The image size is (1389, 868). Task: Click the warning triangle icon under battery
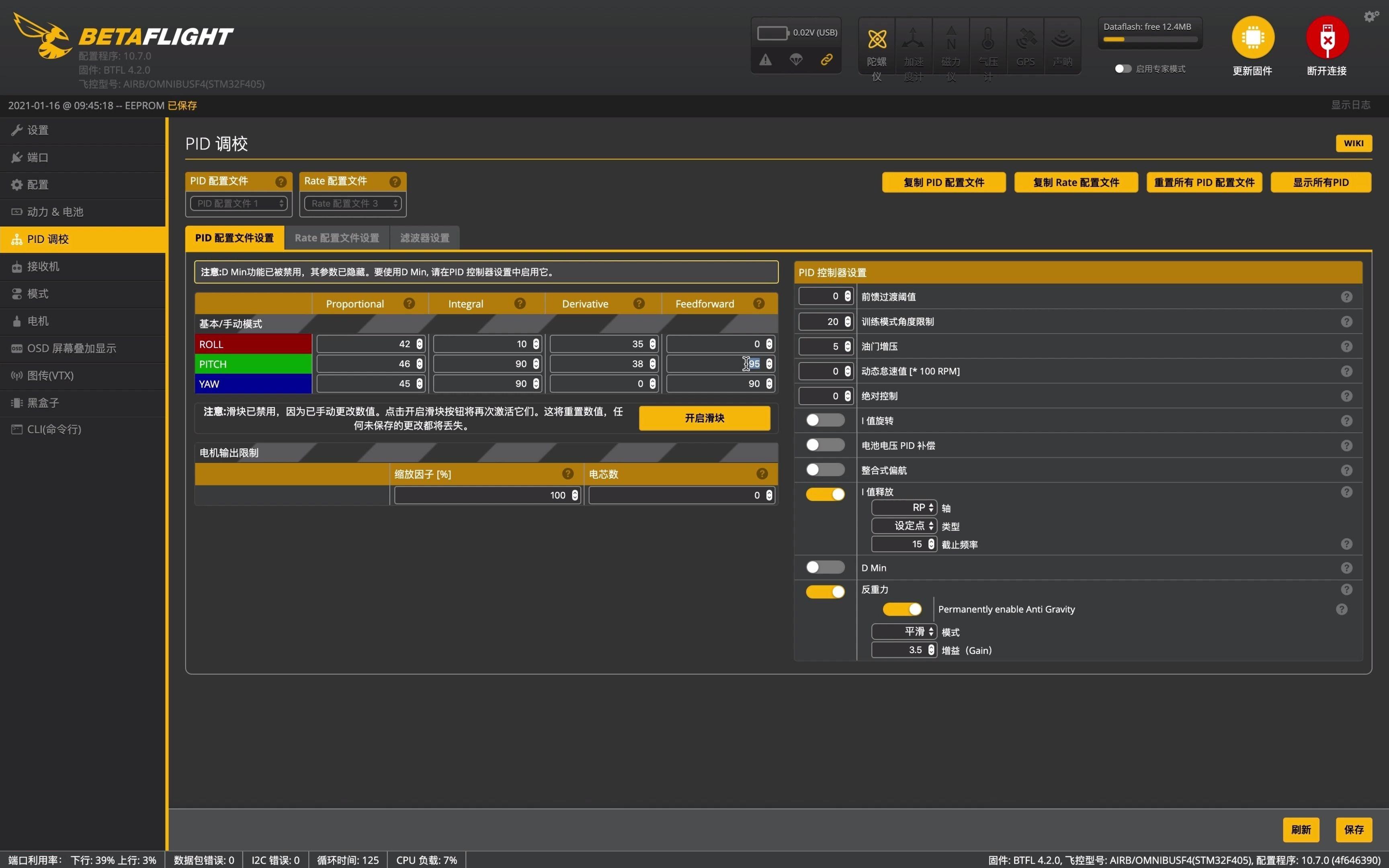tap(765, 59)
